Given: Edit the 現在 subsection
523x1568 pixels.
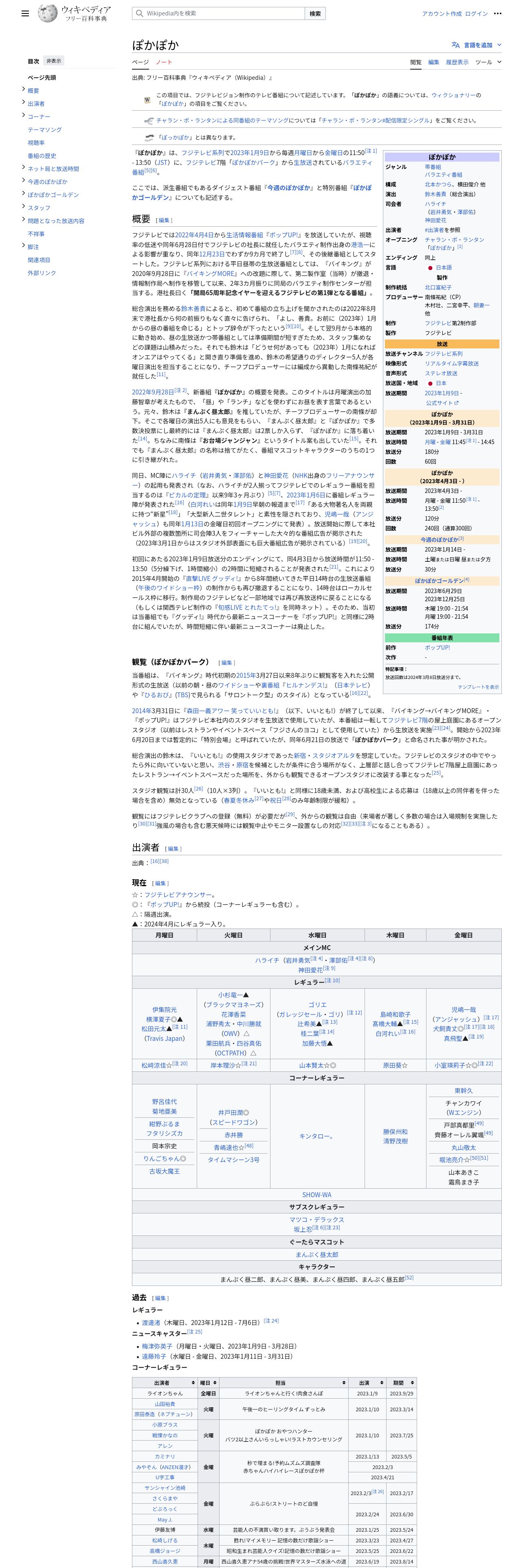Looking at the screenshot, I should pos(161,883).
